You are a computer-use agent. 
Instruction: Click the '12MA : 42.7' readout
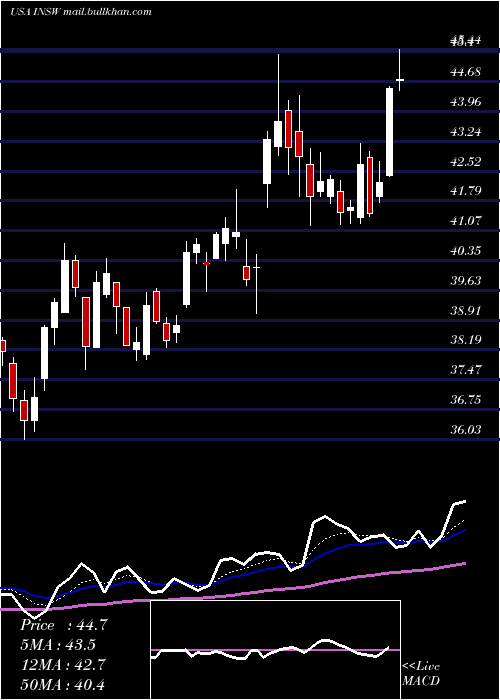pos(63,664)
